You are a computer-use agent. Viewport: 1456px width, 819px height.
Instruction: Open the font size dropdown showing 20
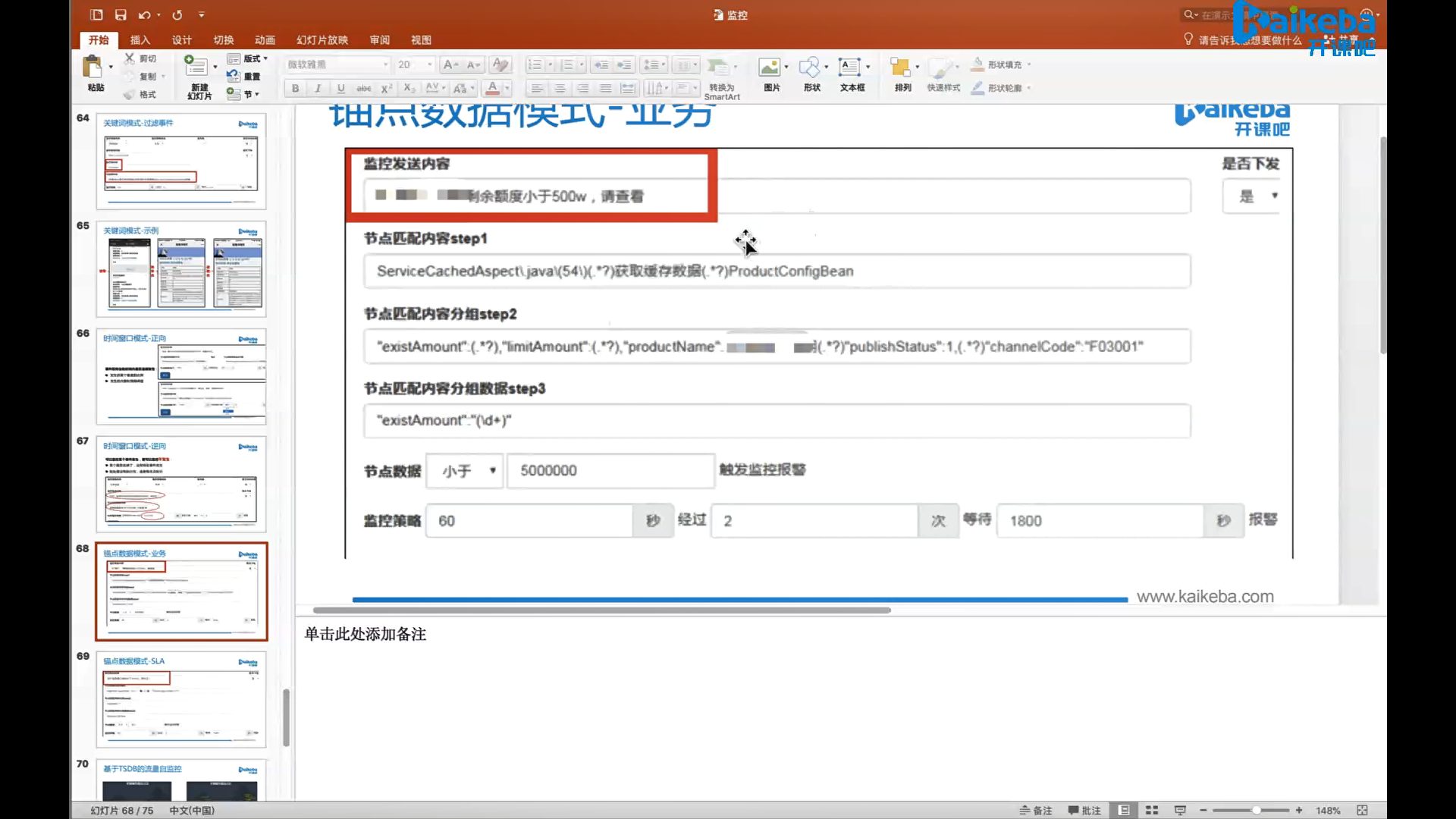(430, 64)
